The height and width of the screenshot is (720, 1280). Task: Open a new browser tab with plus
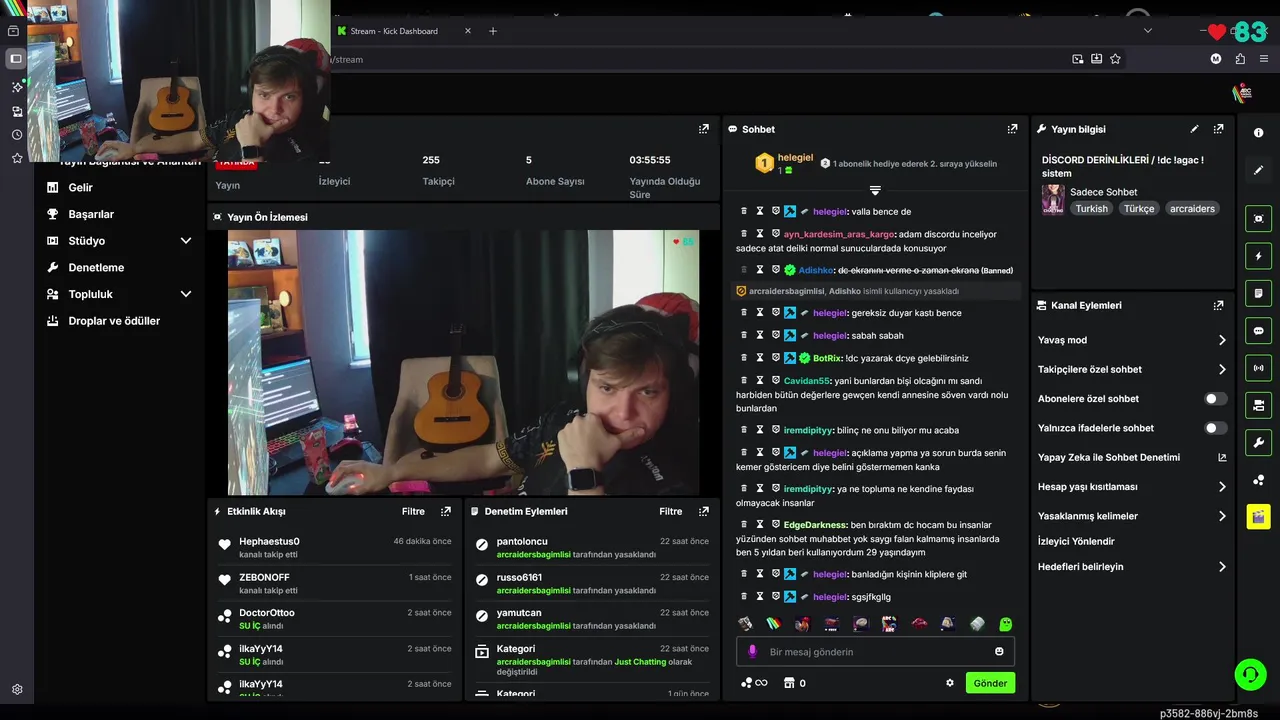tap(493, 31)
